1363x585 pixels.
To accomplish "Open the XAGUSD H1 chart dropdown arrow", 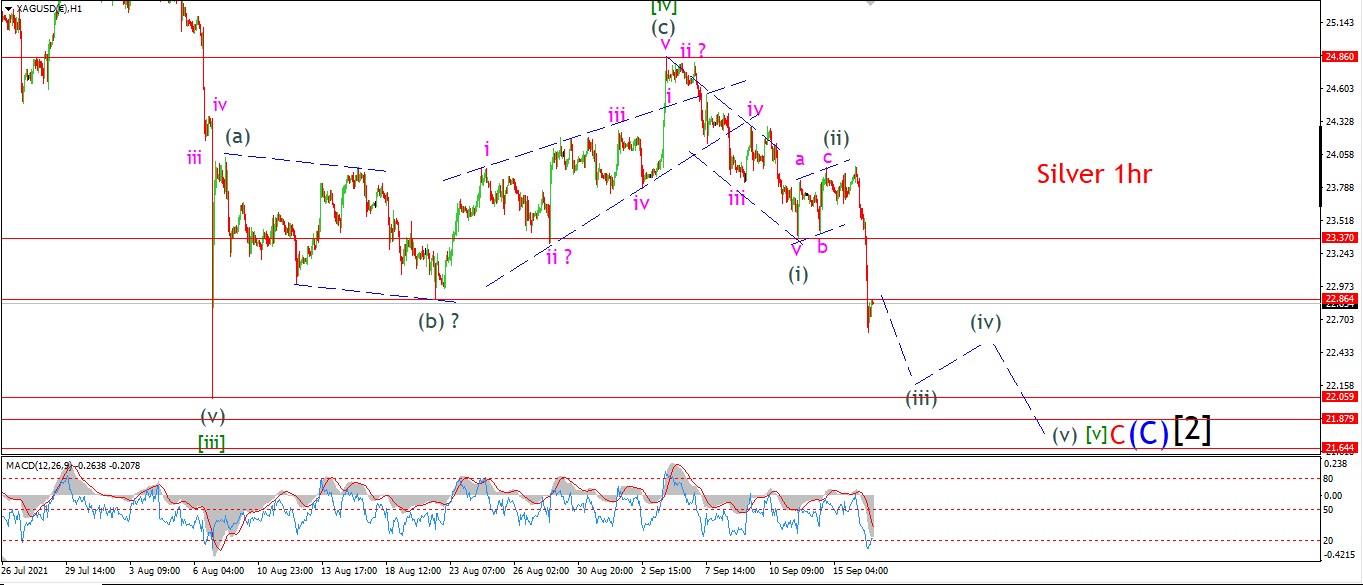I will [x=9, y=8].
